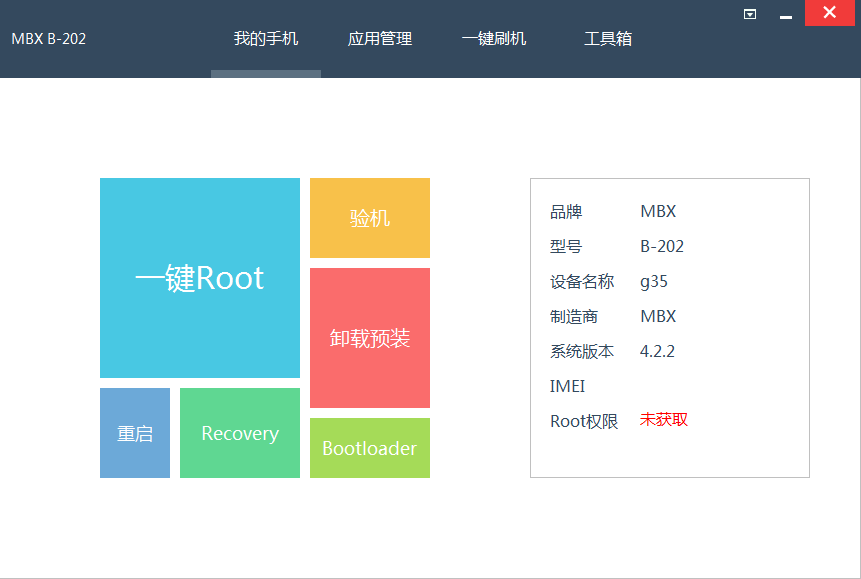Select the 4.2.2 system version value
The width and height of the screenshot is (861, 579).
(658, 352)
